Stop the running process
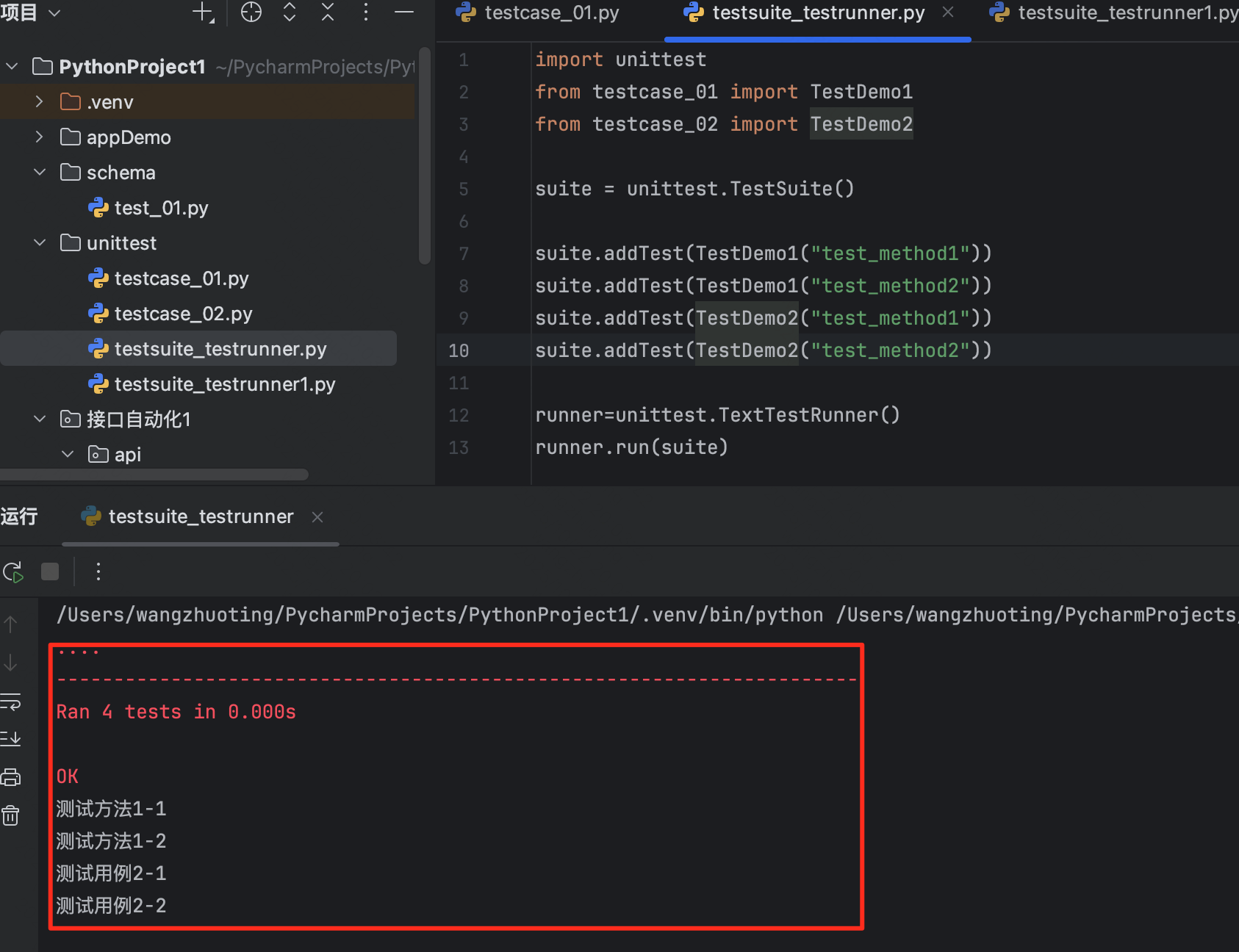The width and height of the screenshot is (1239, 952). (x=50, y=571)
